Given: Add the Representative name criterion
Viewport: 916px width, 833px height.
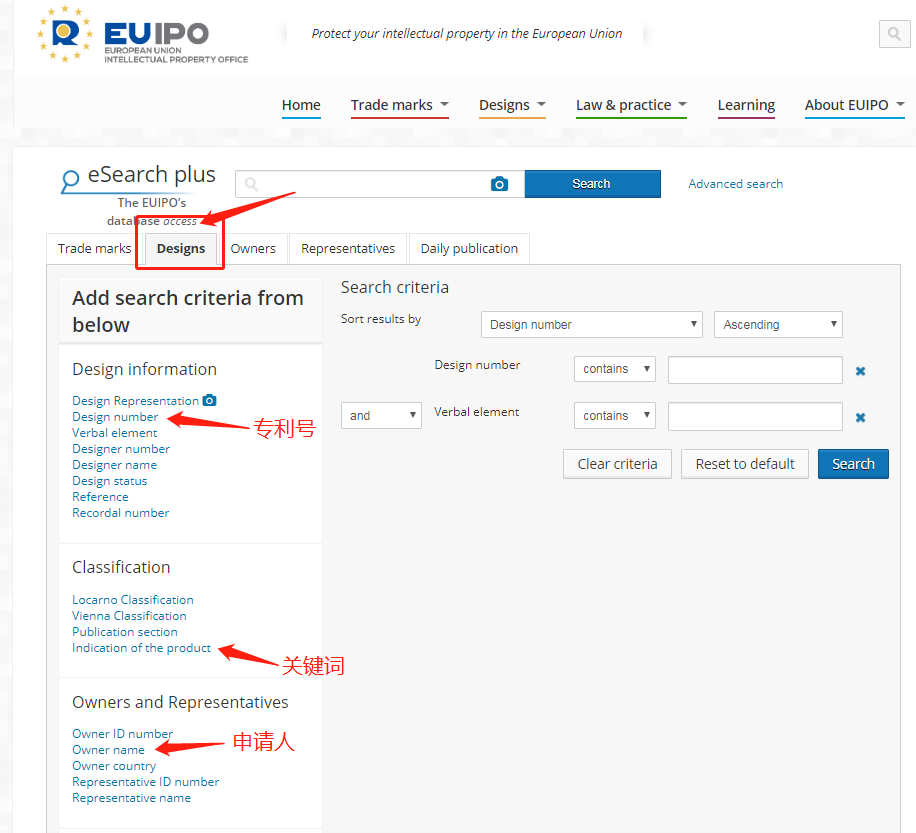Looking at the screenshot, I should tap(131, 798).
